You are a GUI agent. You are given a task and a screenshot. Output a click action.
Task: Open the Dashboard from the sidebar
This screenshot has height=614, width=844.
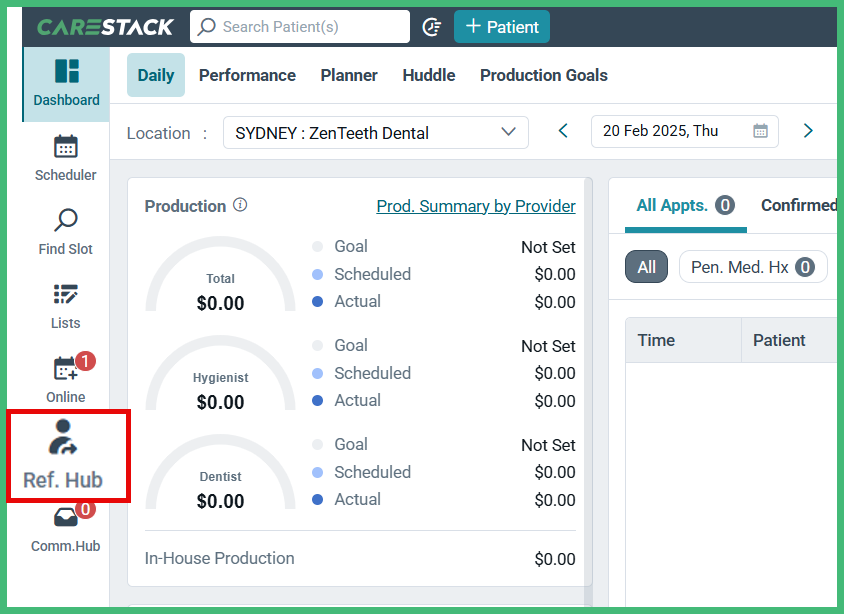tap(65, 85)
